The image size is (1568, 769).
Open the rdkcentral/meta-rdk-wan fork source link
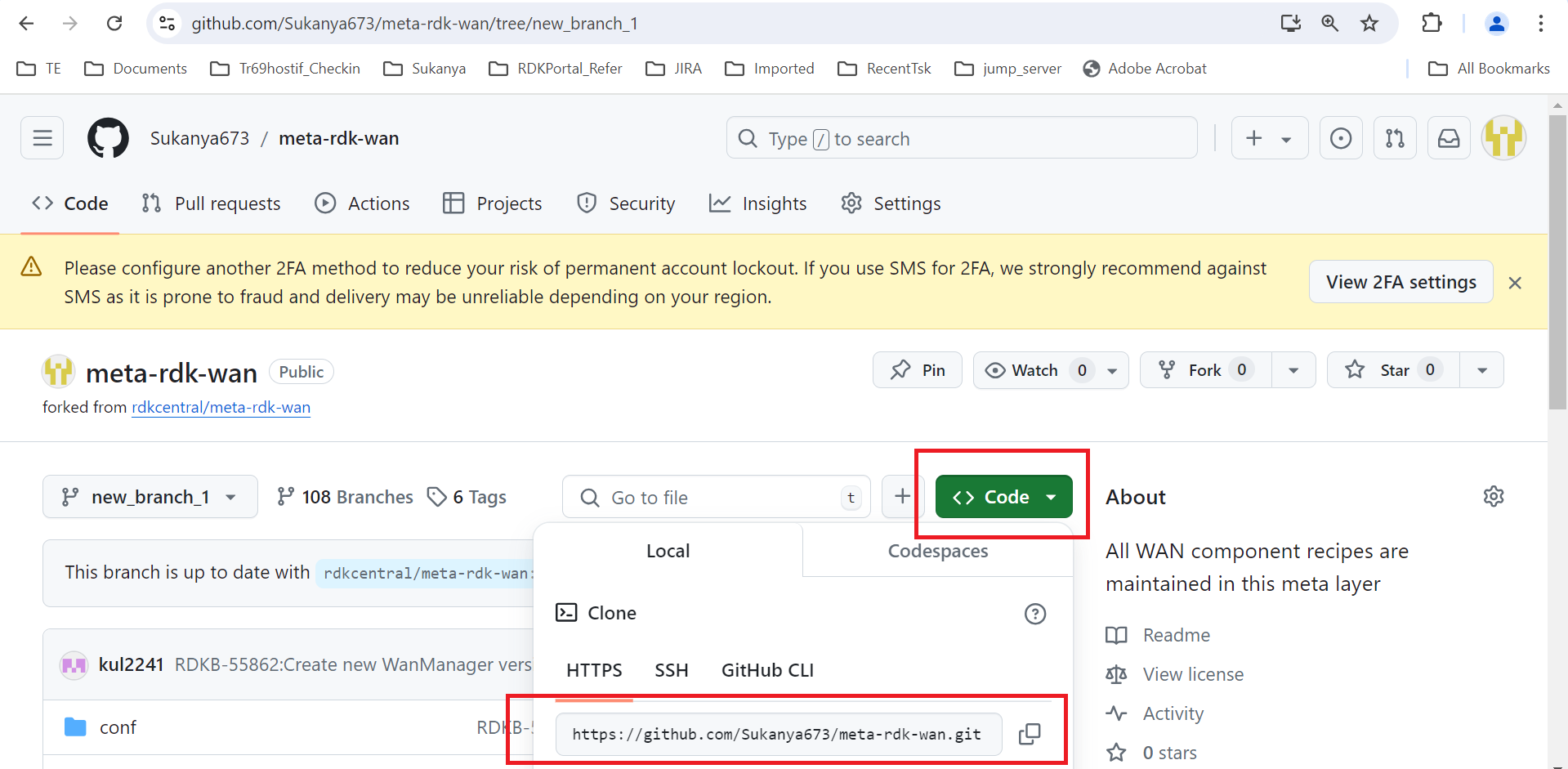coord(221,407)
